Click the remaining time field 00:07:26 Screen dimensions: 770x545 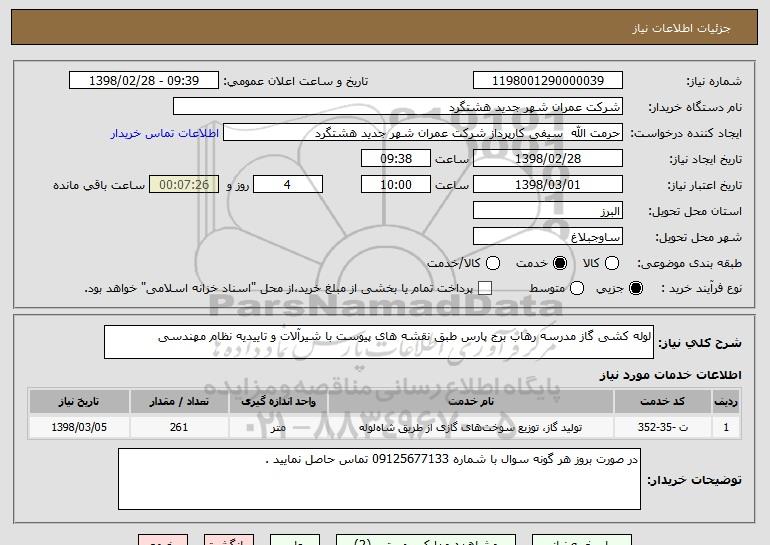(184, 185)
